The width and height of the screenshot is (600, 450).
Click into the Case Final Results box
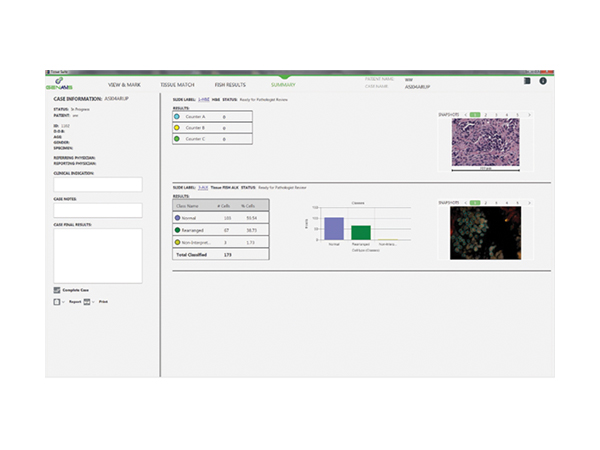98,256
